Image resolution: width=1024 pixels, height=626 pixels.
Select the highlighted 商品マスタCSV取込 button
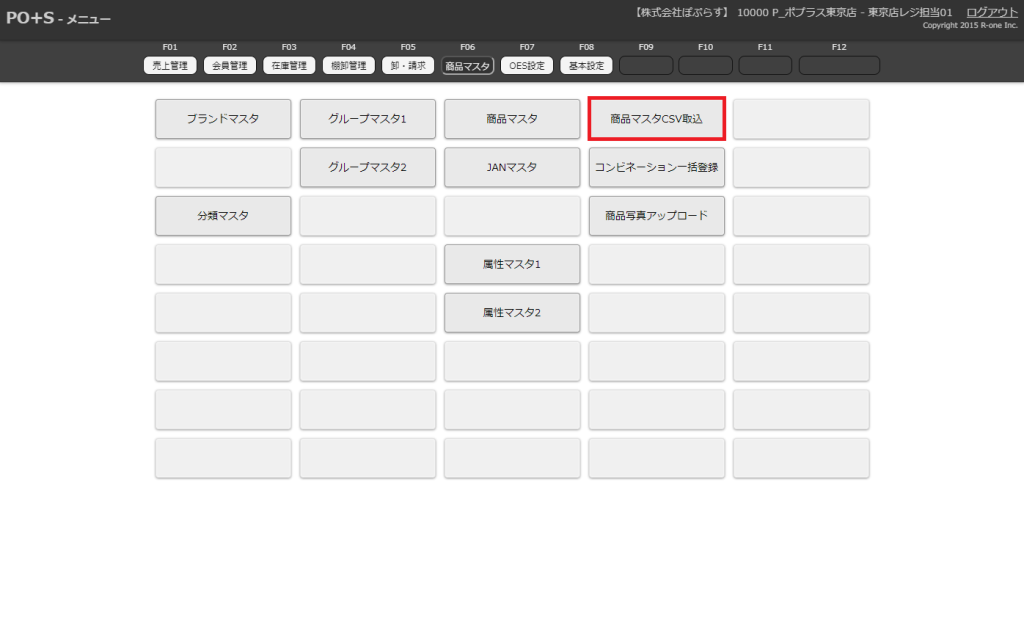656,119
